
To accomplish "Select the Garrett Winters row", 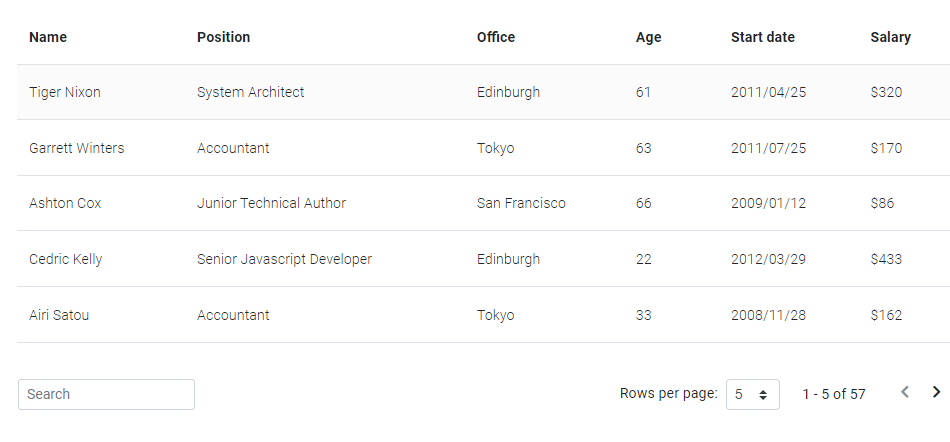I will [x=483, y=148].
